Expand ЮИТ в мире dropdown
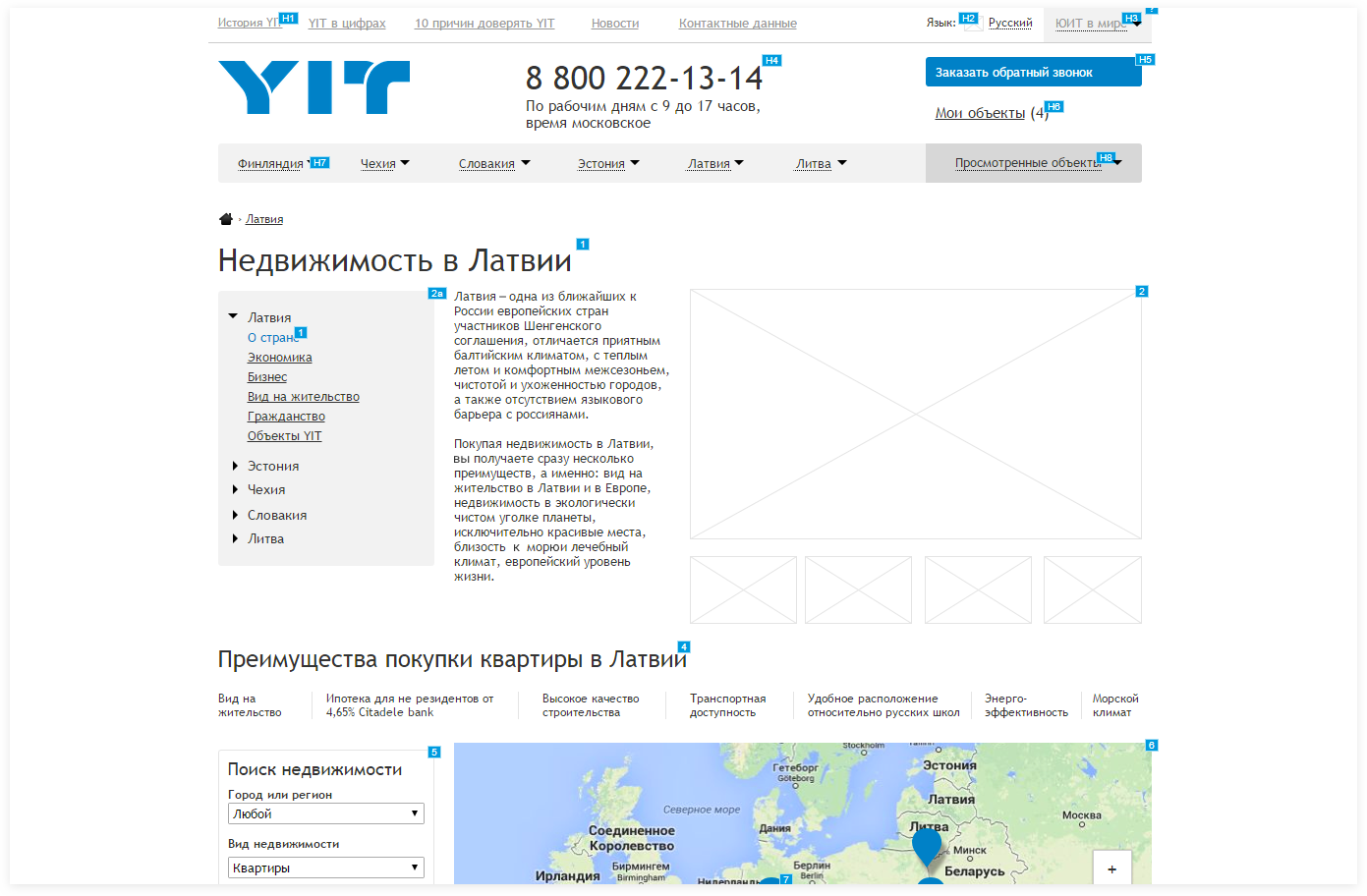This screenshot has width=1367, height=896. [1098, 24]
